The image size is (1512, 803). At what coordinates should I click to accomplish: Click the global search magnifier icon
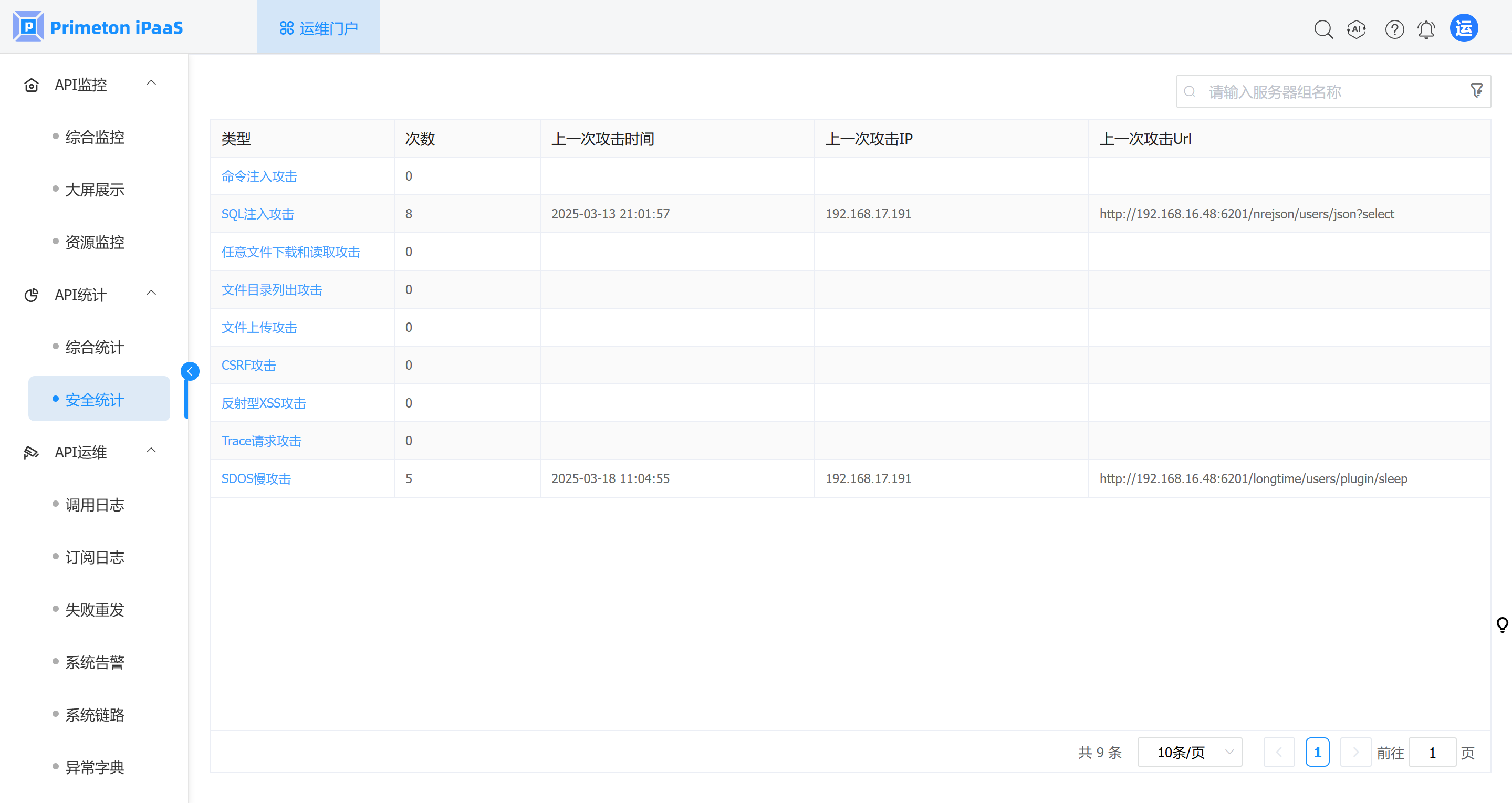pyautogui.click(x=1323, y=29)
